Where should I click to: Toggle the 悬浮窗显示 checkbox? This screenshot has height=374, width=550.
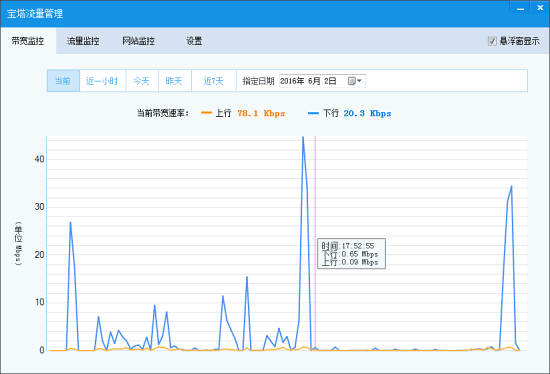click(492, 41)
